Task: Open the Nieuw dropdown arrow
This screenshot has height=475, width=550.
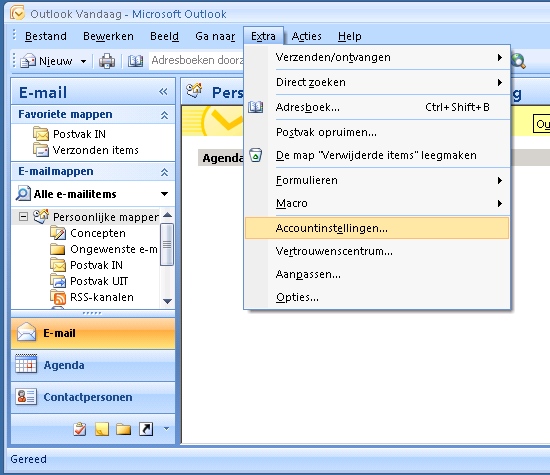Action: tap(83, 61)
